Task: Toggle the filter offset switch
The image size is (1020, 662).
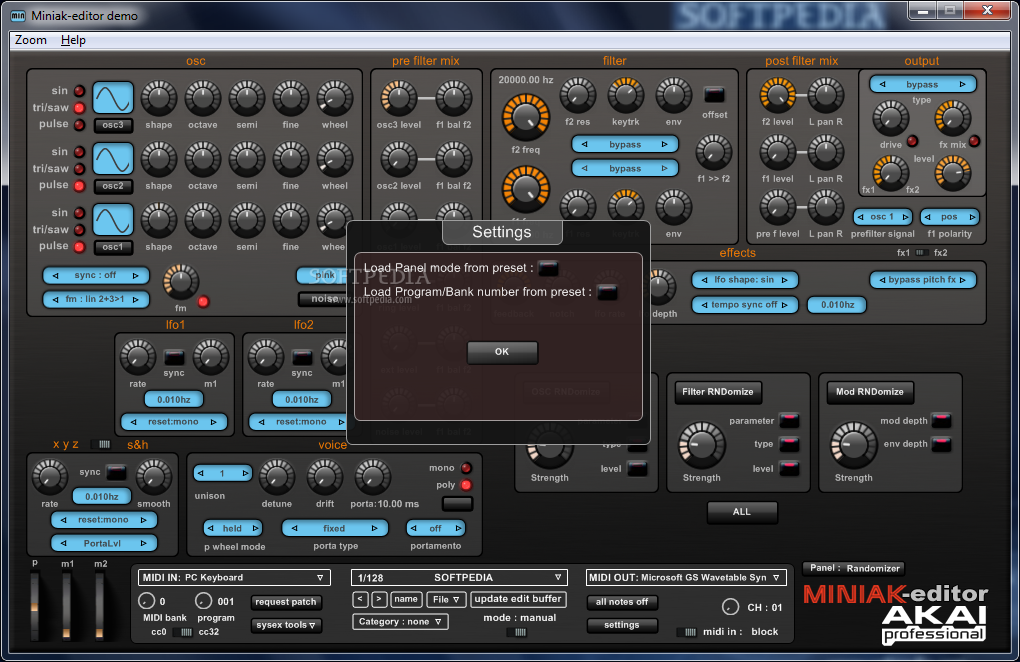Action: tap(714, 95)
